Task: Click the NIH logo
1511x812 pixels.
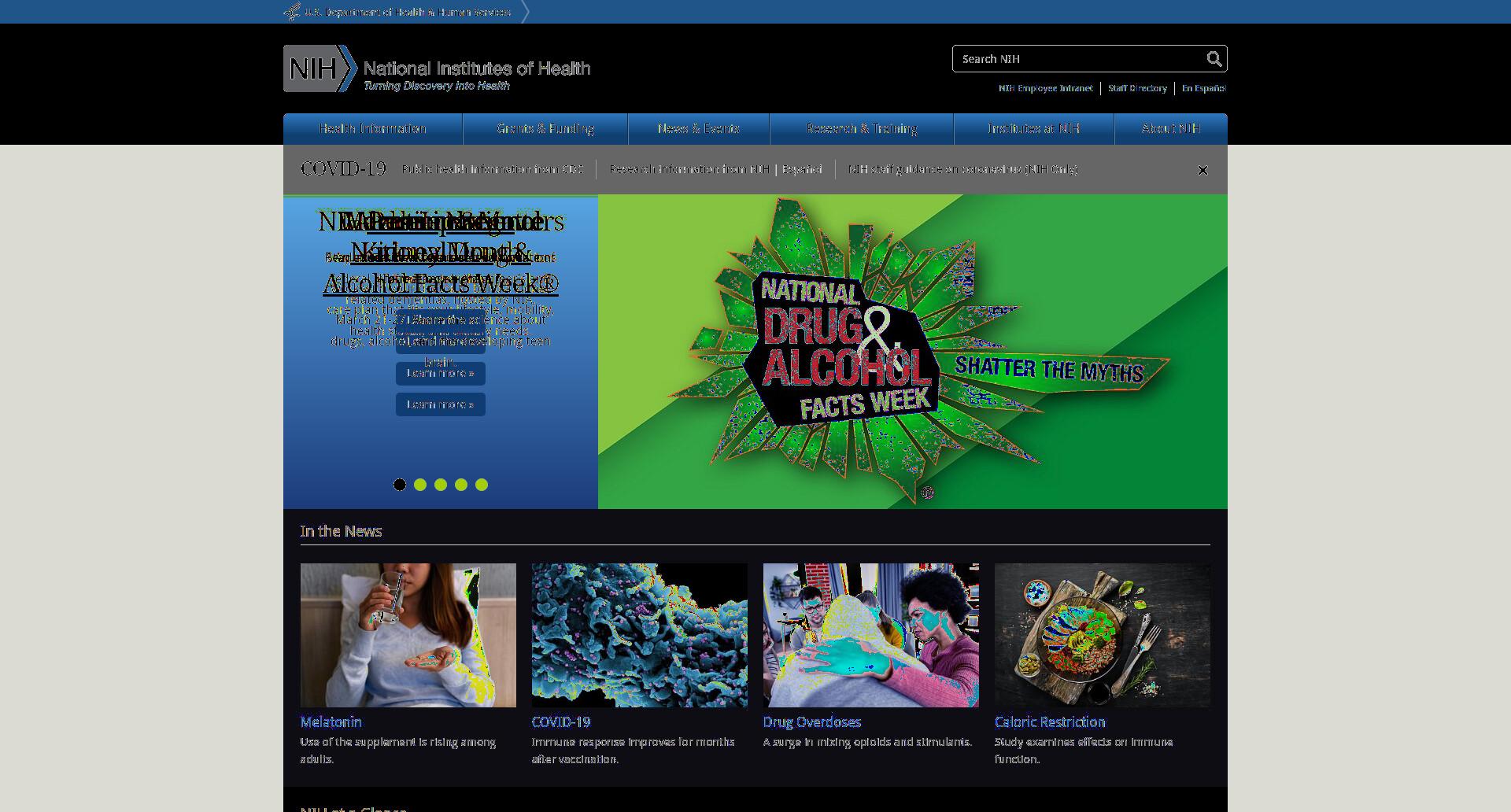Action: click(320, 68)
